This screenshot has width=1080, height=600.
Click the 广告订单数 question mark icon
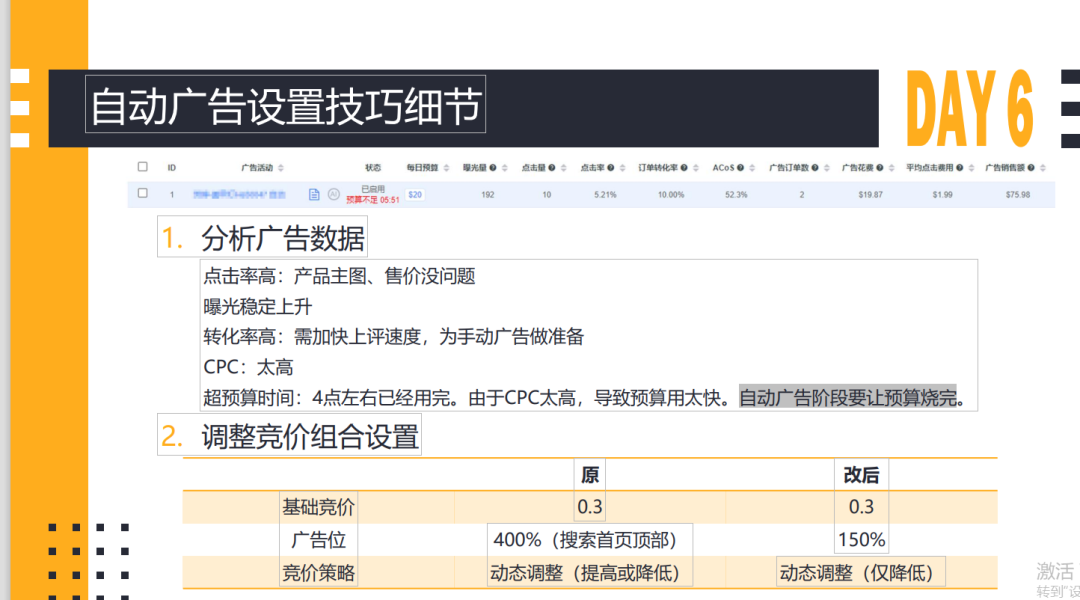click(x=813, y=165)
